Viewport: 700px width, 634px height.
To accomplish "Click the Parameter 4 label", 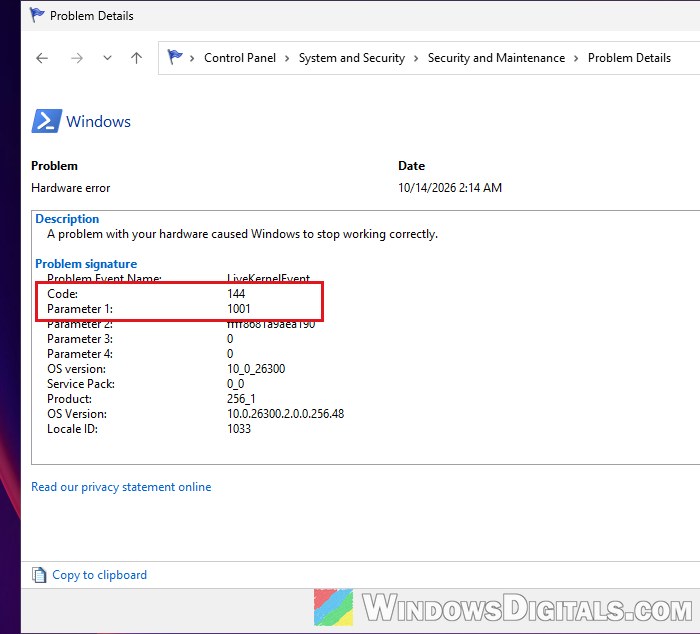I will click(80, 354).
